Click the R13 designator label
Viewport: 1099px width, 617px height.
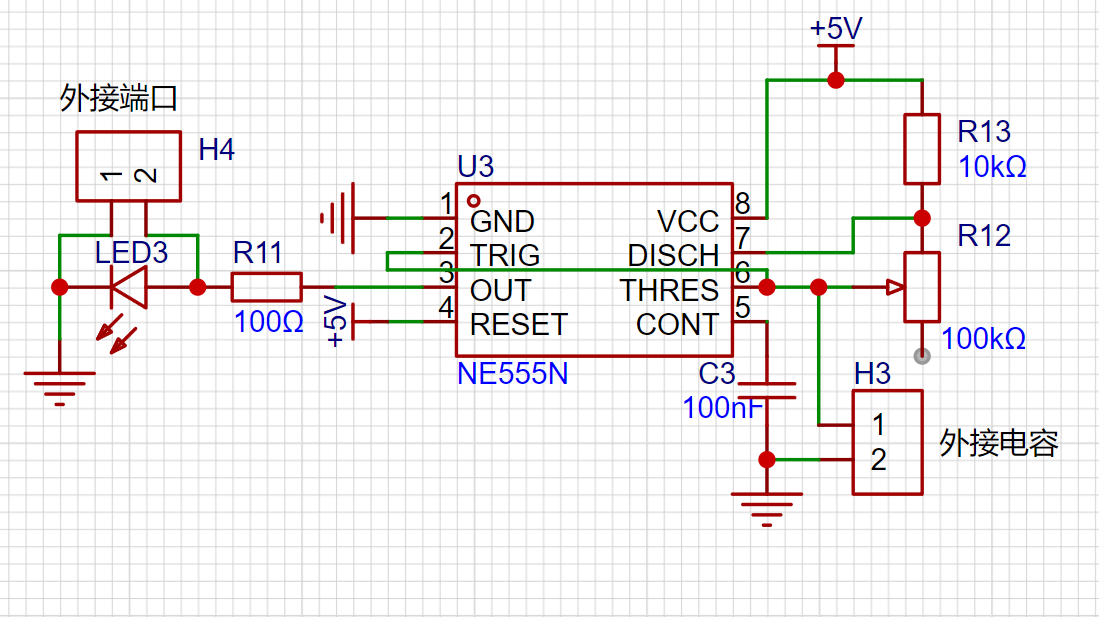point(984,132)
